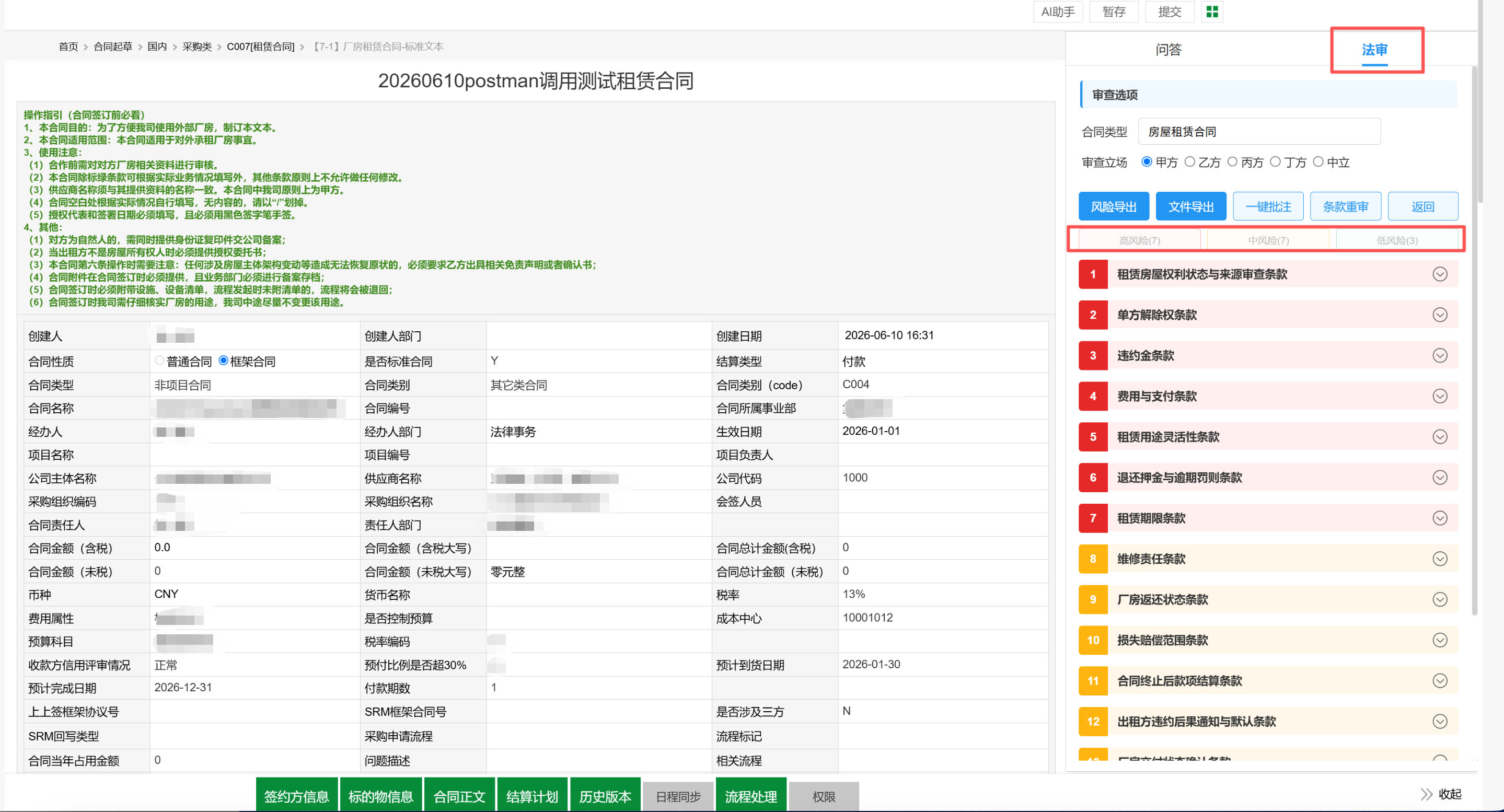Select 中立 review stance
1504x812 pixels.
[x=1318, y=161]
